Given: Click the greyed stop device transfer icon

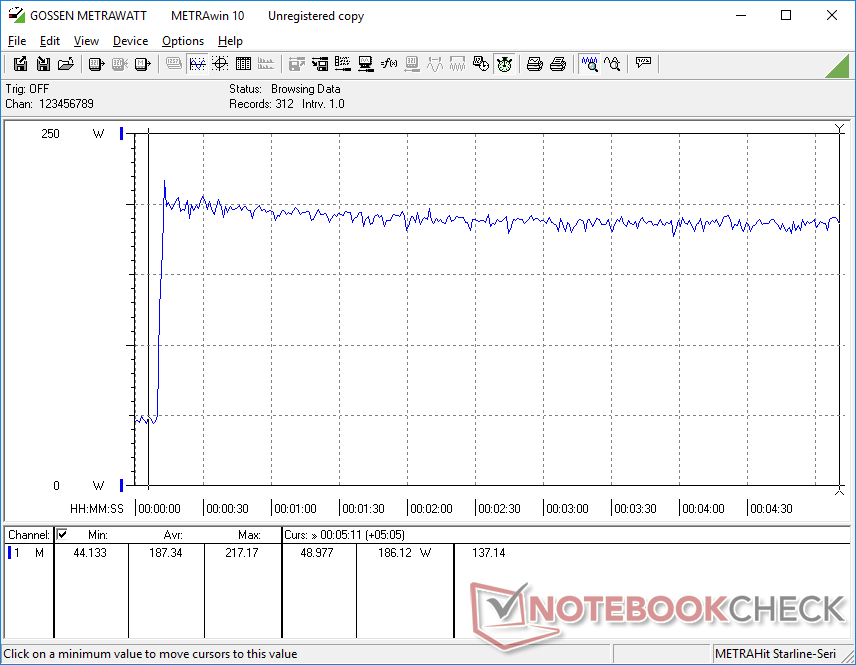Looking at the screenshot, I should [x=120, y=64].
